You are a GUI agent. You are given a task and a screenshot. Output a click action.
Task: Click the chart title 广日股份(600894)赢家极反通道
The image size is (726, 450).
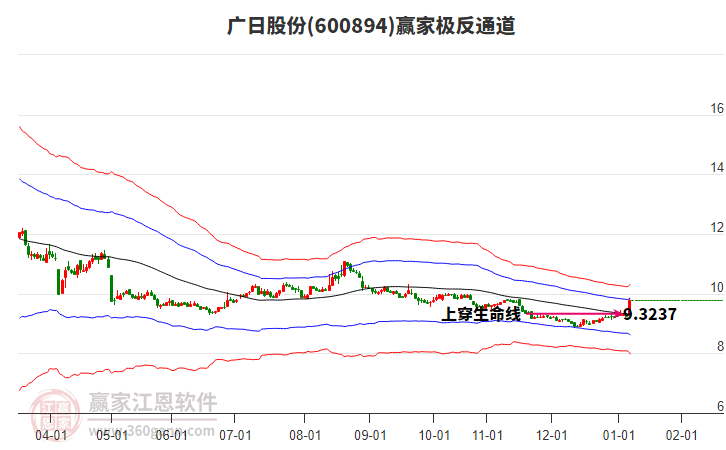pyautogui.click(x=371, y=25)
